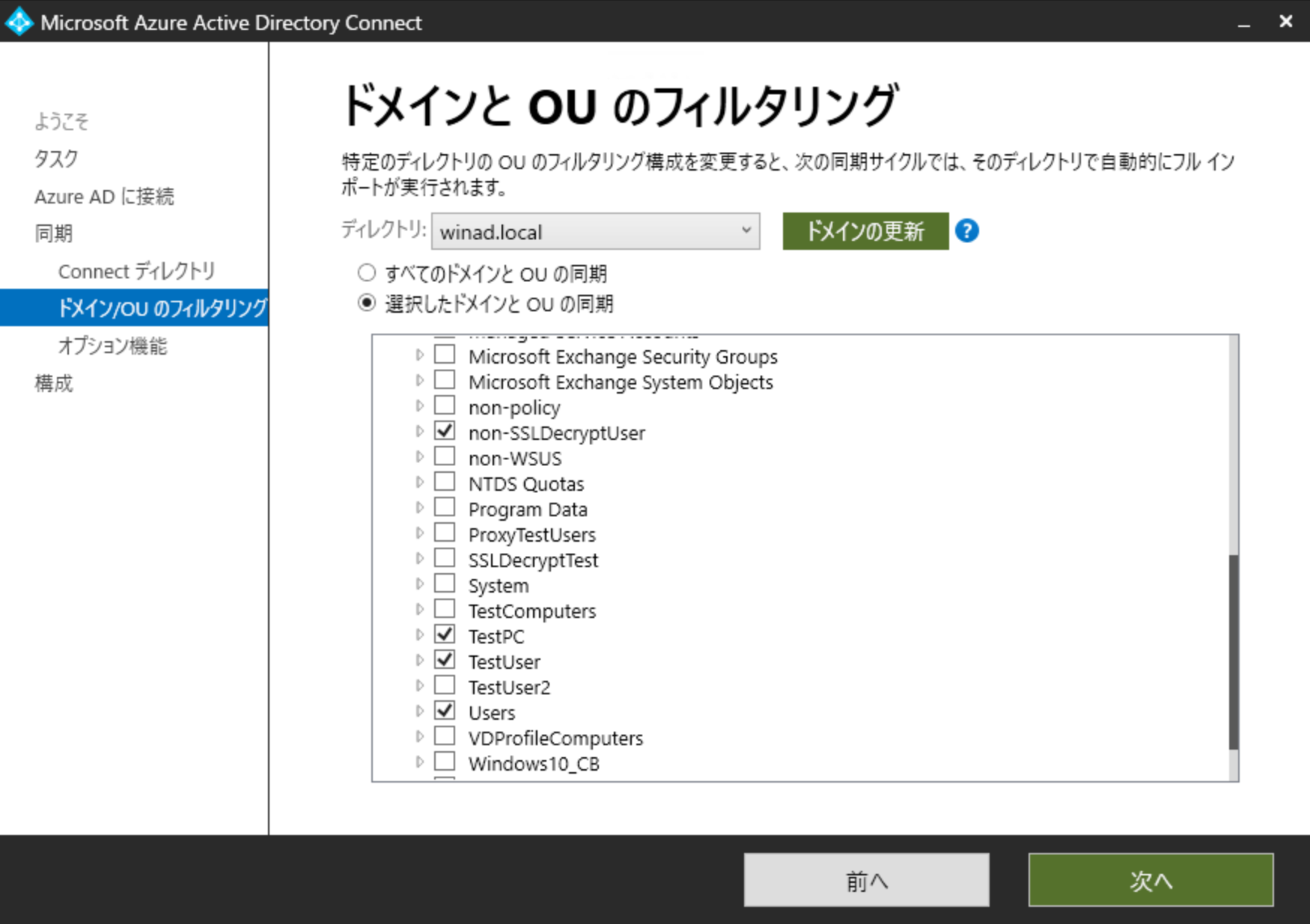
Task: Select the すべてのドメインと OU の同期 radio button
Action: [x=367, y=272]
